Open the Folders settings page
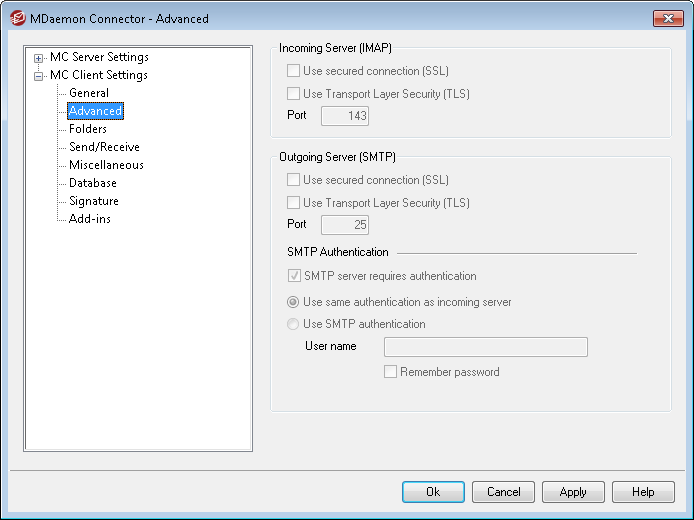Image resolution: width=694 pixels, height=520 pixels. click(88, 129)
